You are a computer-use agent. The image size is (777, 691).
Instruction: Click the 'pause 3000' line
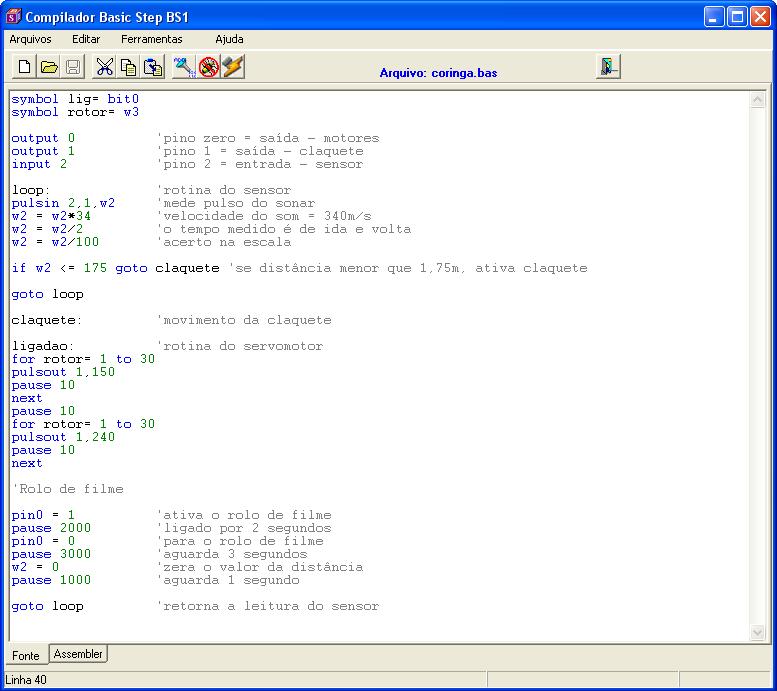[x=51, y=554]
